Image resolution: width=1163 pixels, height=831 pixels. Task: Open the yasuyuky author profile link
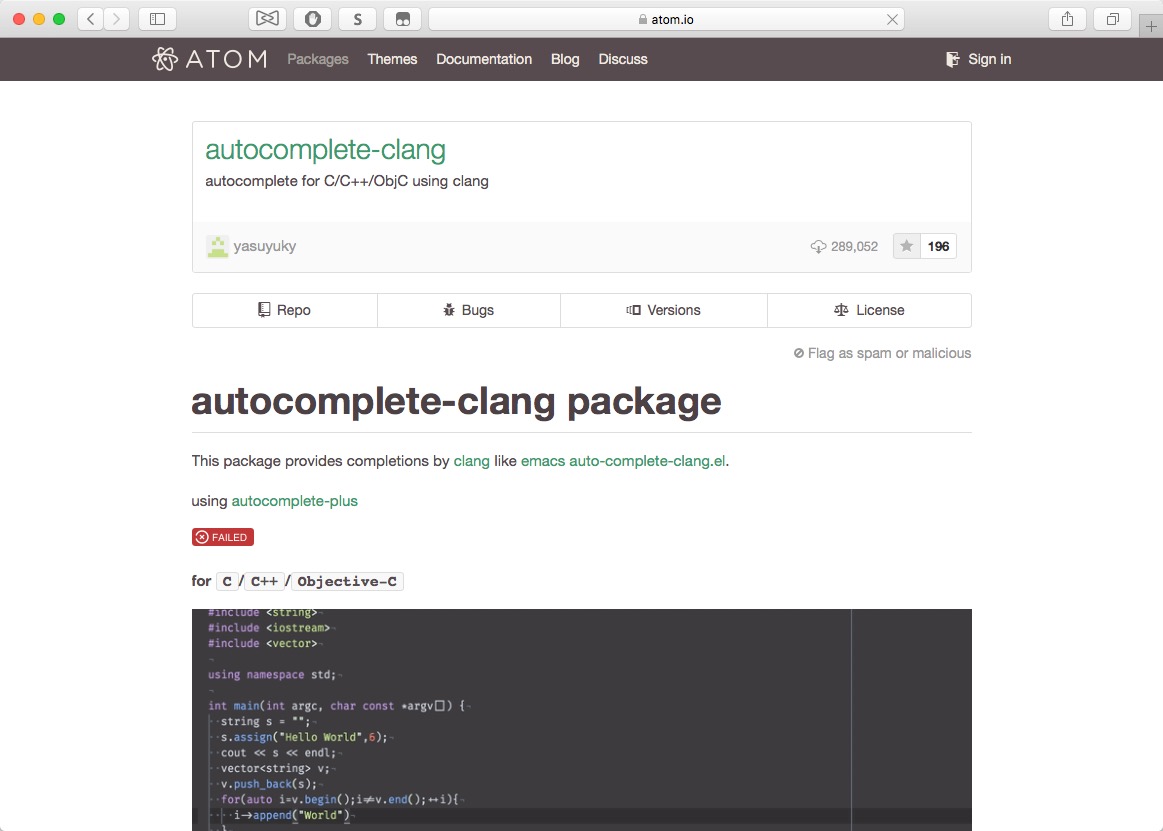click(x=265, y=246)
